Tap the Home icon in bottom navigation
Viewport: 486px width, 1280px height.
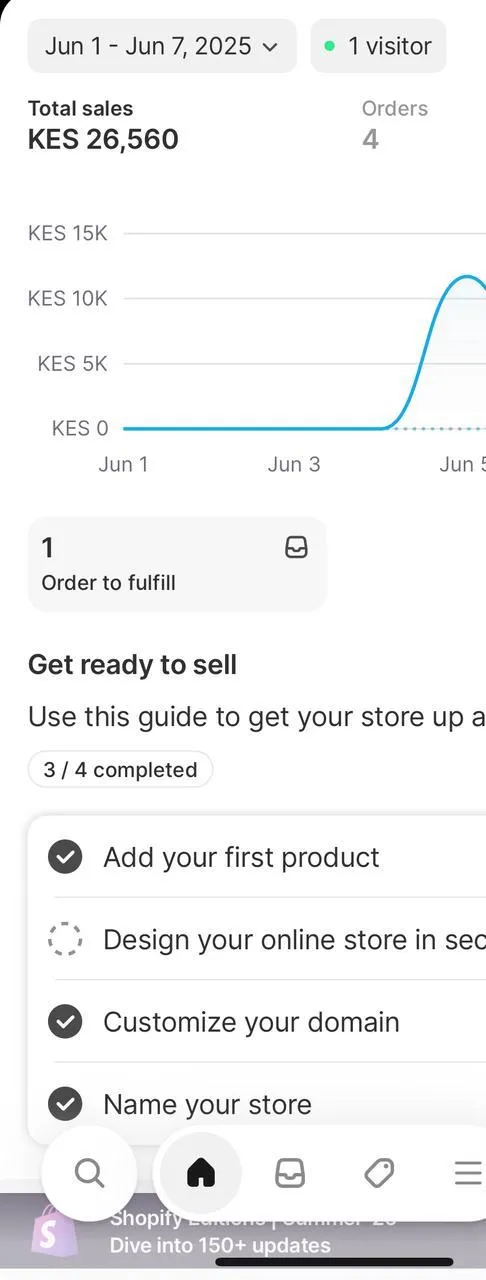[x=201, y=1172]
